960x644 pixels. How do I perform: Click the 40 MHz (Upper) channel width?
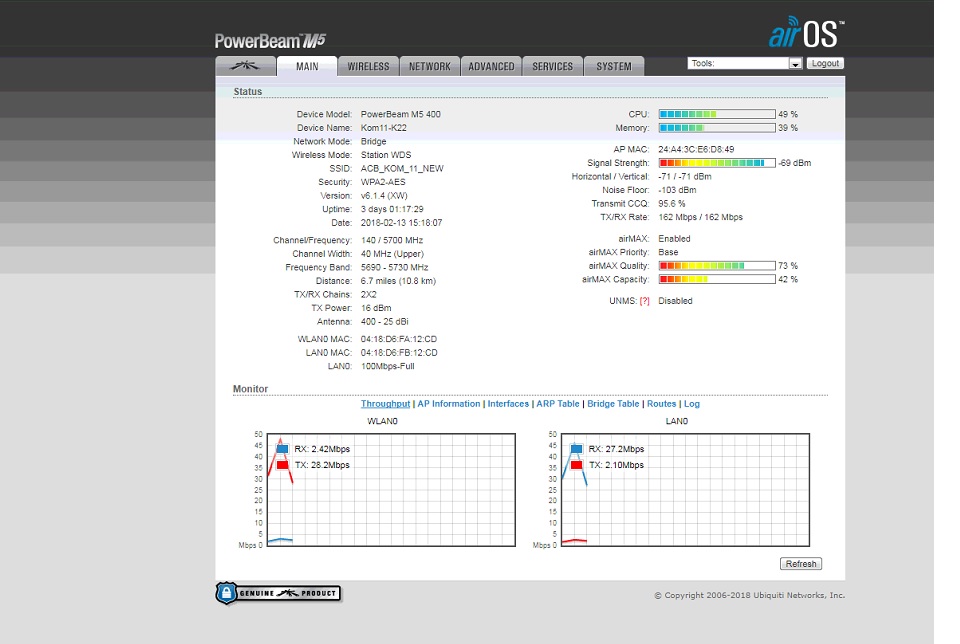[x=392, y=254]
